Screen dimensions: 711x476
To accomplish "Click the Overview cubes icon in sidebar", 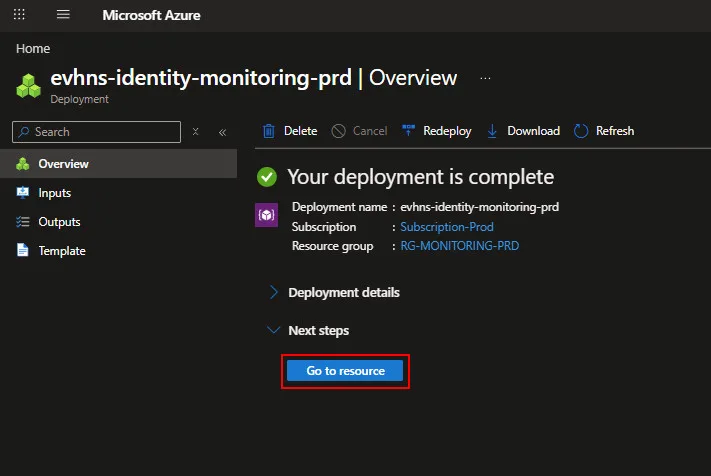I will click(x=23, y=164).
